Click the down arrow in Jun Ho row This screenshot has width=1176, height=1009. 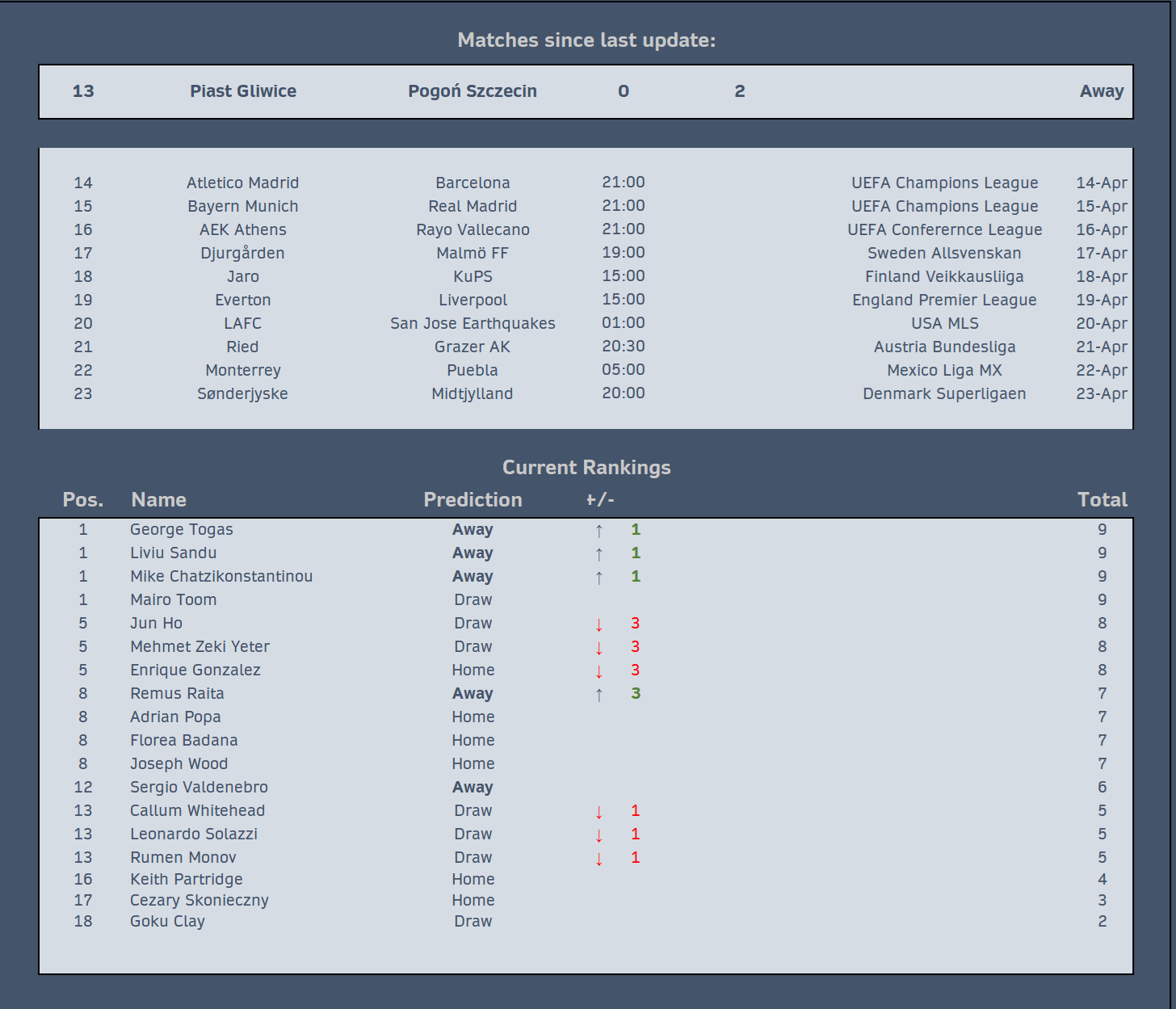(598, 624)
